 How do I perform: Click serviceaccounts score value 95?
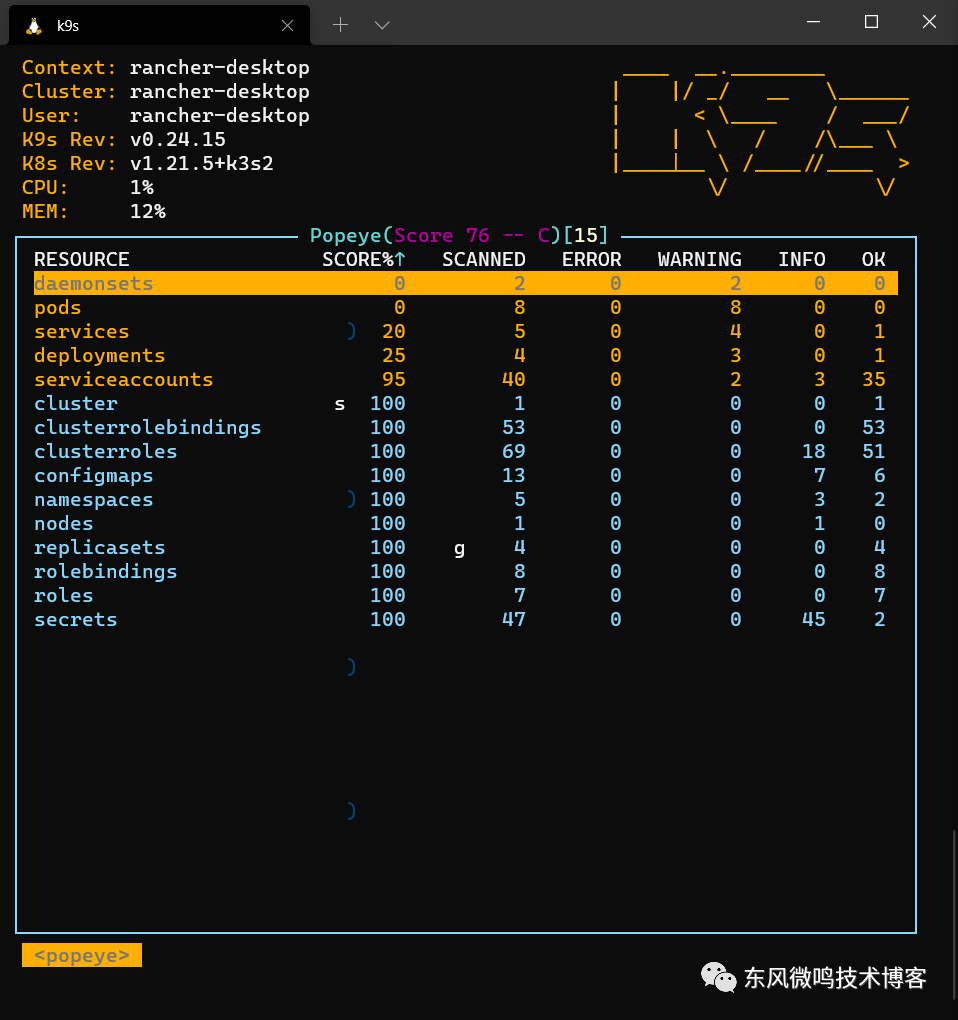pyautogui.click(x=393, y=380)
